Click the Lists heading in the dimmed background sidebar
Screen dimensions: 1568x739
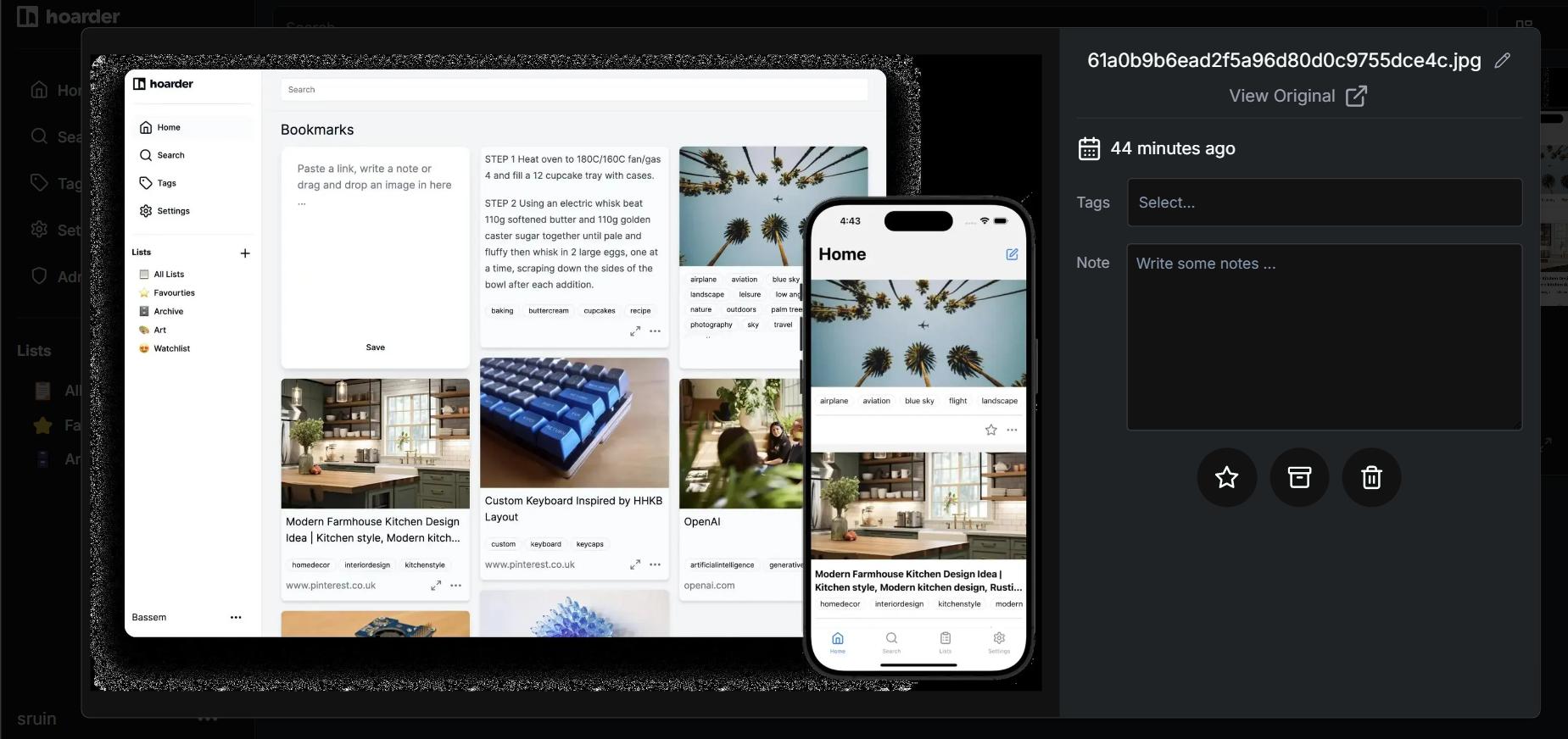click(34, 351)
